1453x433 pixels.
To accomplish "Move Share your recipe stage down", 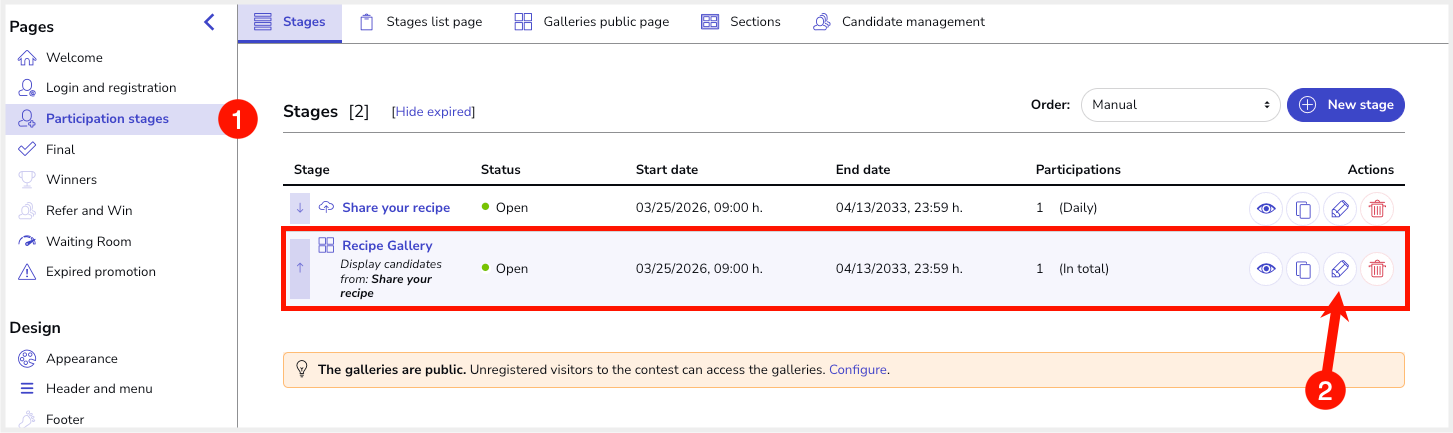I will (x=300, y=208).
